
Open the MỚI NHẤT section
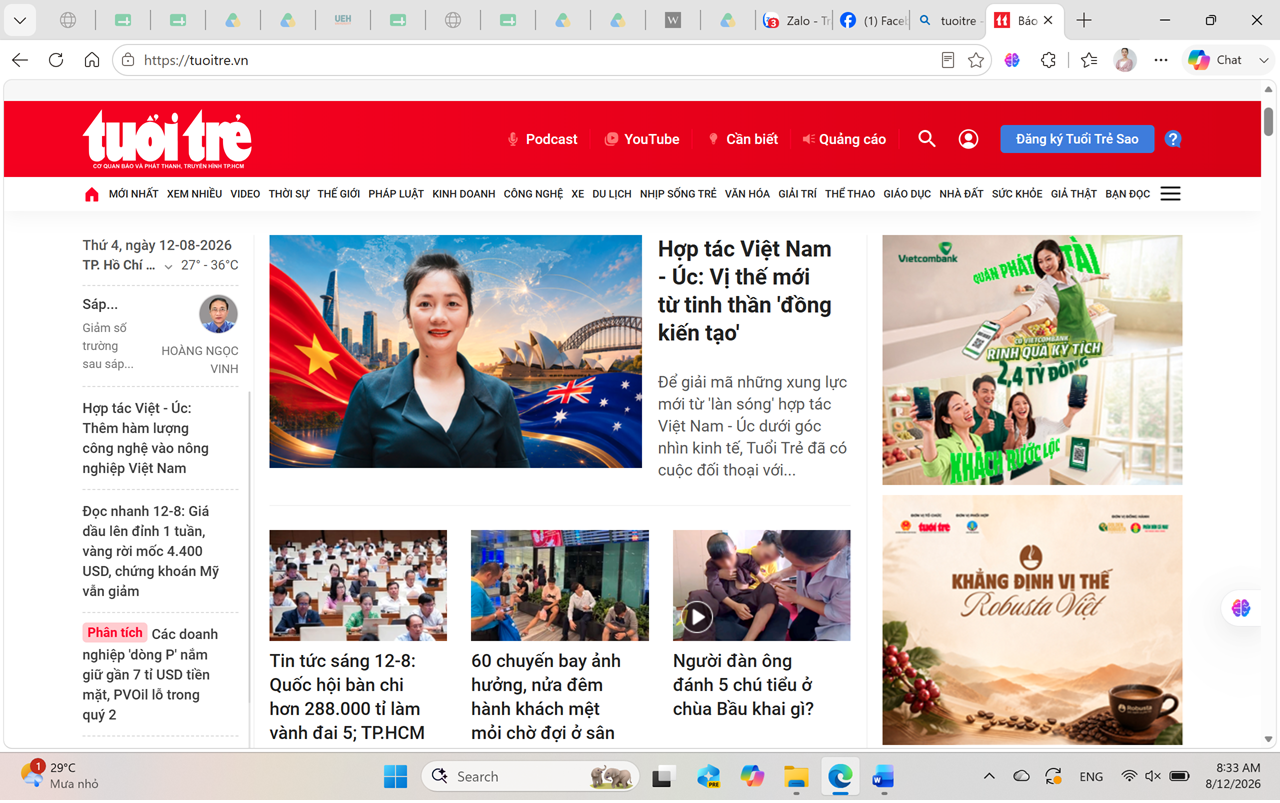coord(134,194)
